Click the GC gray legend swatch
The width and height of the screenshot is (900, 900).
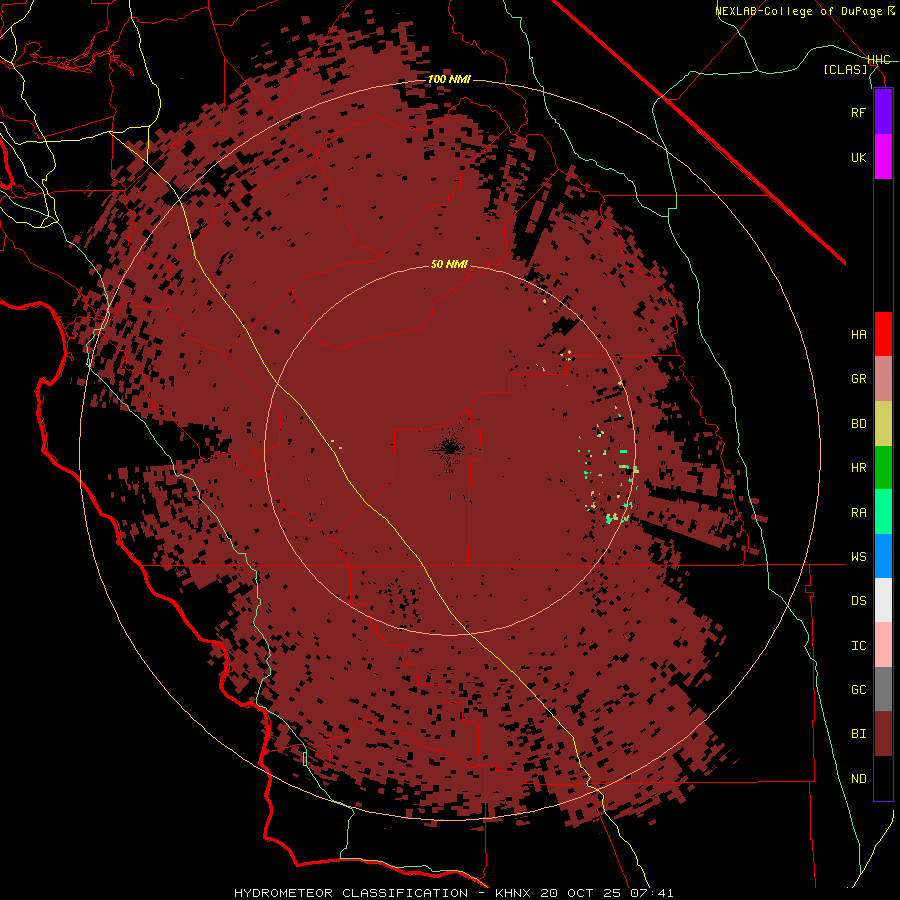(x=883, y=689)
